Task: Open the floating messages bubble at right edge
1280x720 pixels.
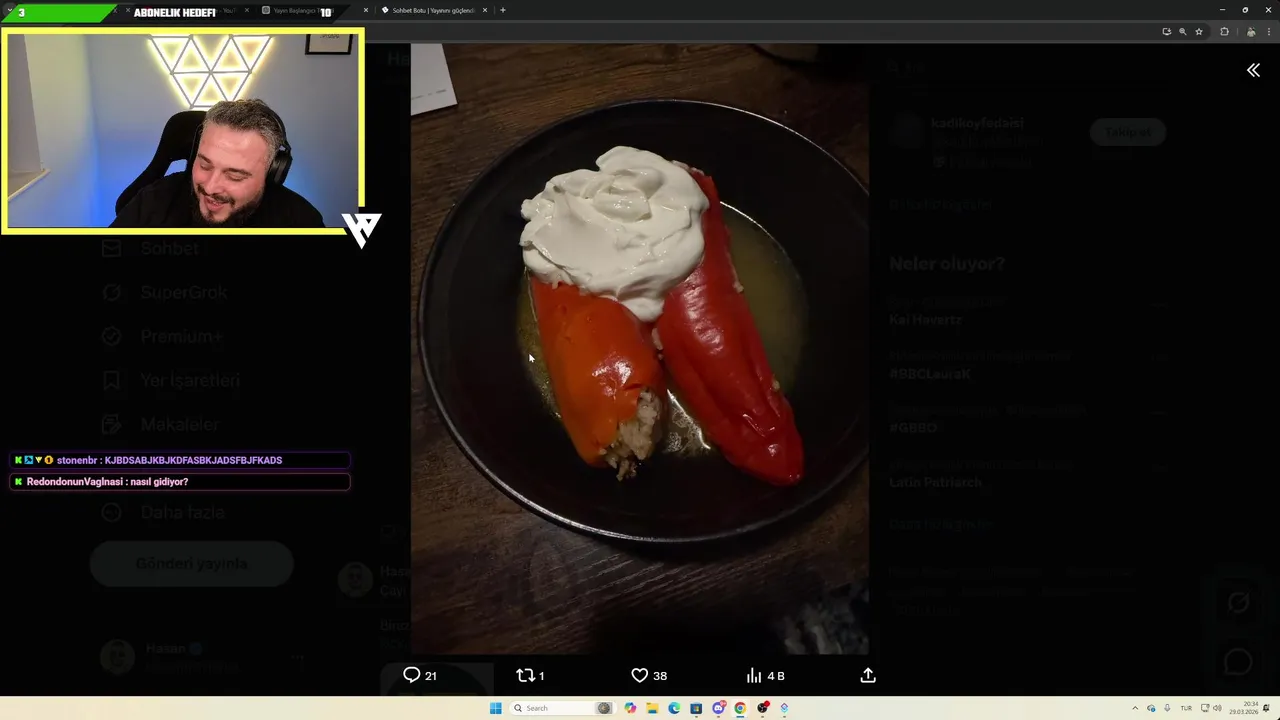Action: [x=1239, y=662]
